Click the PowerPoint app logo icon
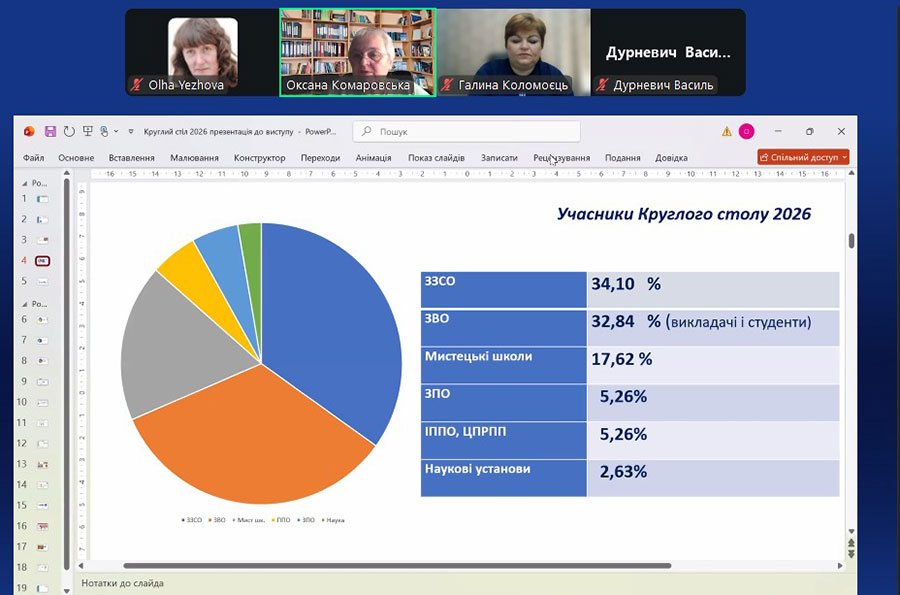Viewport: 900px width, 595px height. point(29,131)
